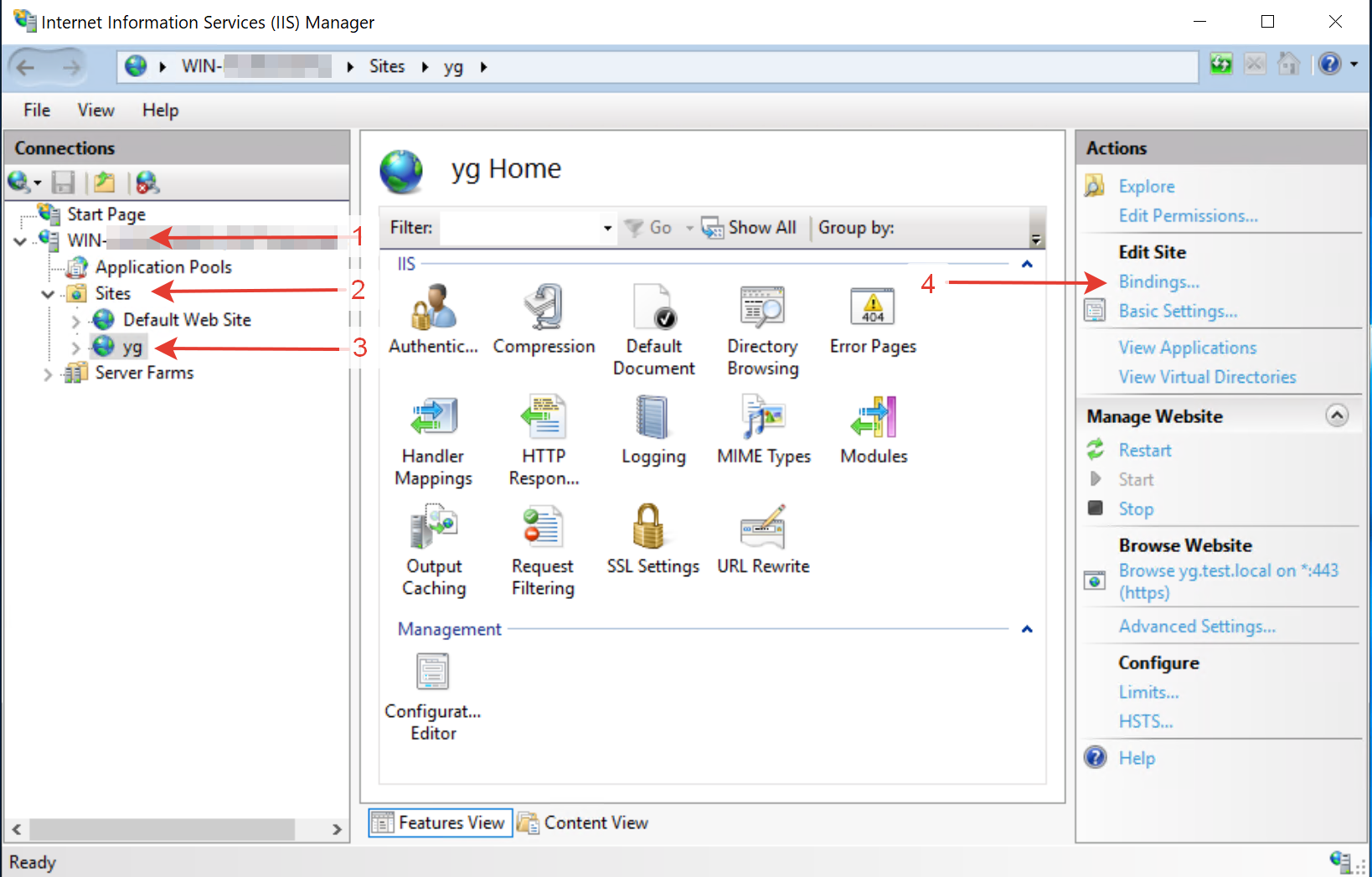
Task: Open SSL Settings feature
Action: click(x=652, y=540)
